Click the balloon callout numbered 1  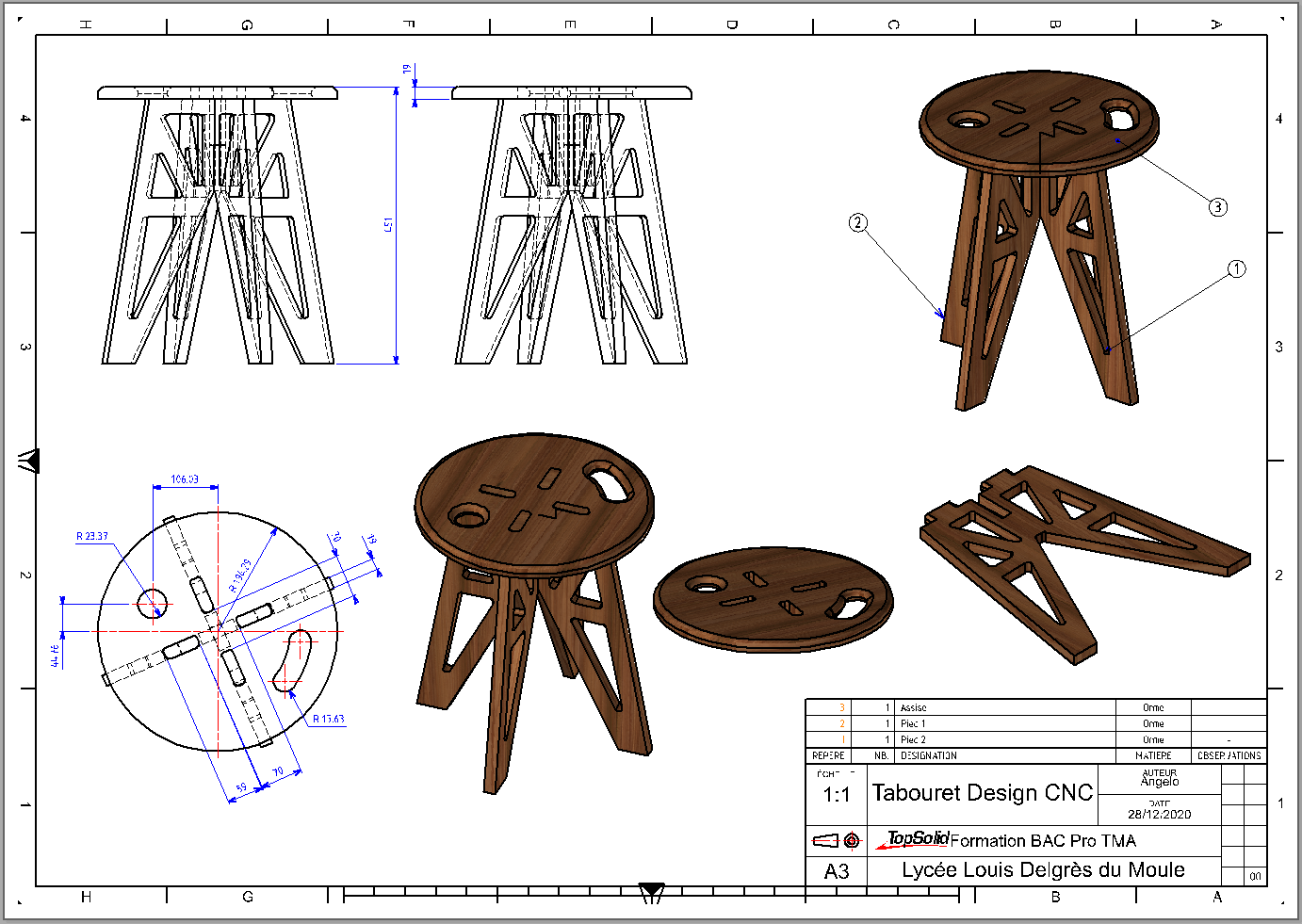click(1236, 269)
